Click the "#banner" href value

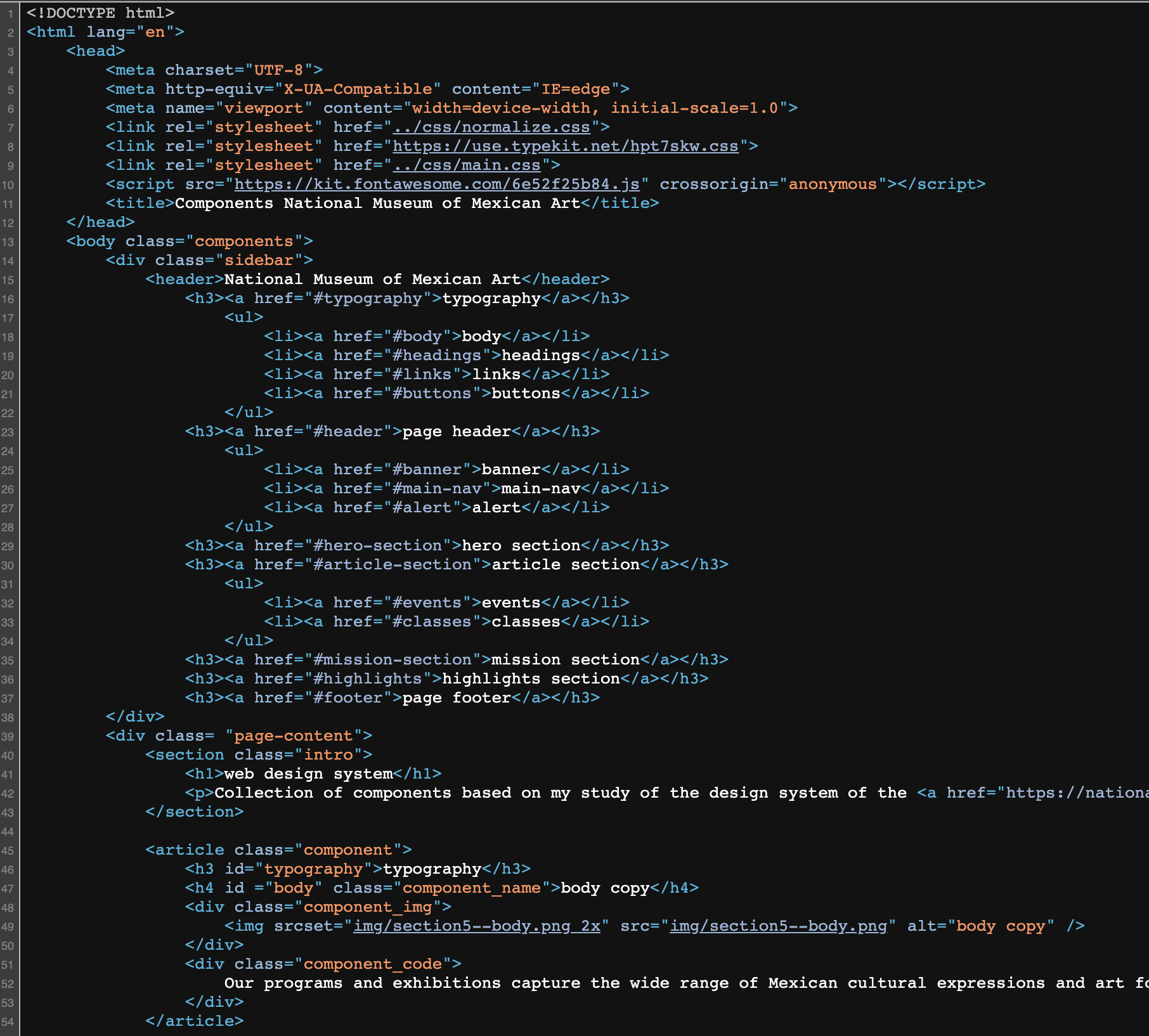point(427,469)
